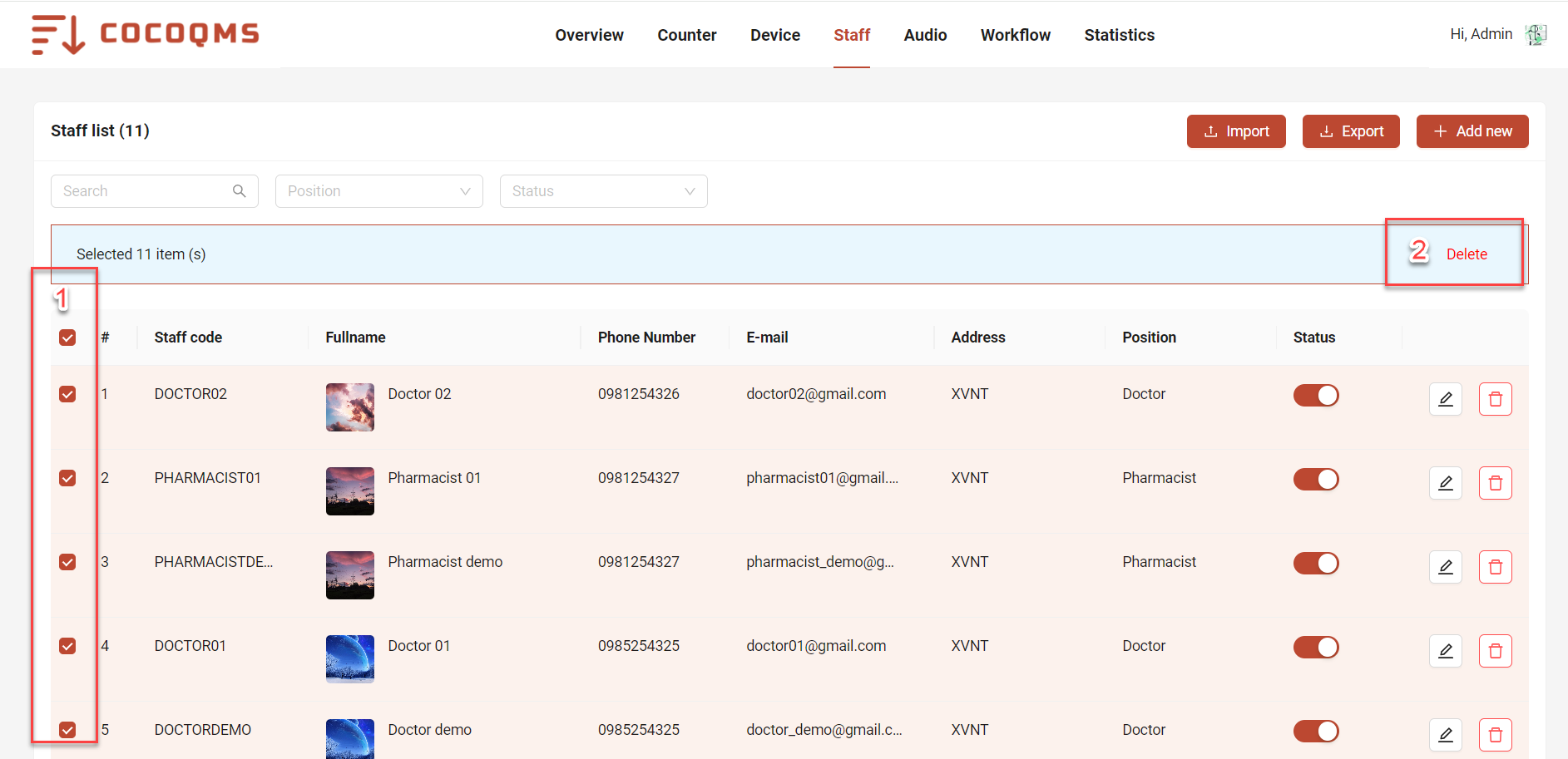The height and width of the screenshot is (759, 1568).
Task: Uncheck the DOCTOR02 row checkbox
Action: 67,394
